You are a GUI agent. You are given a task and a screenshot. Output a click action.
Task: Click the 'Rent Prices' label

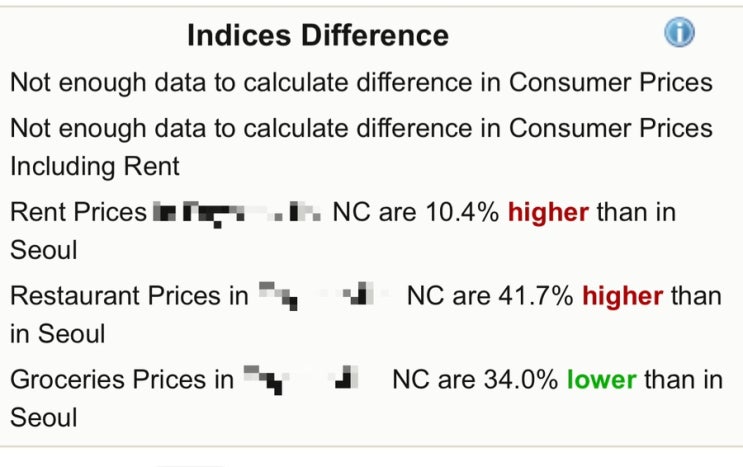[x=78, y=212]
